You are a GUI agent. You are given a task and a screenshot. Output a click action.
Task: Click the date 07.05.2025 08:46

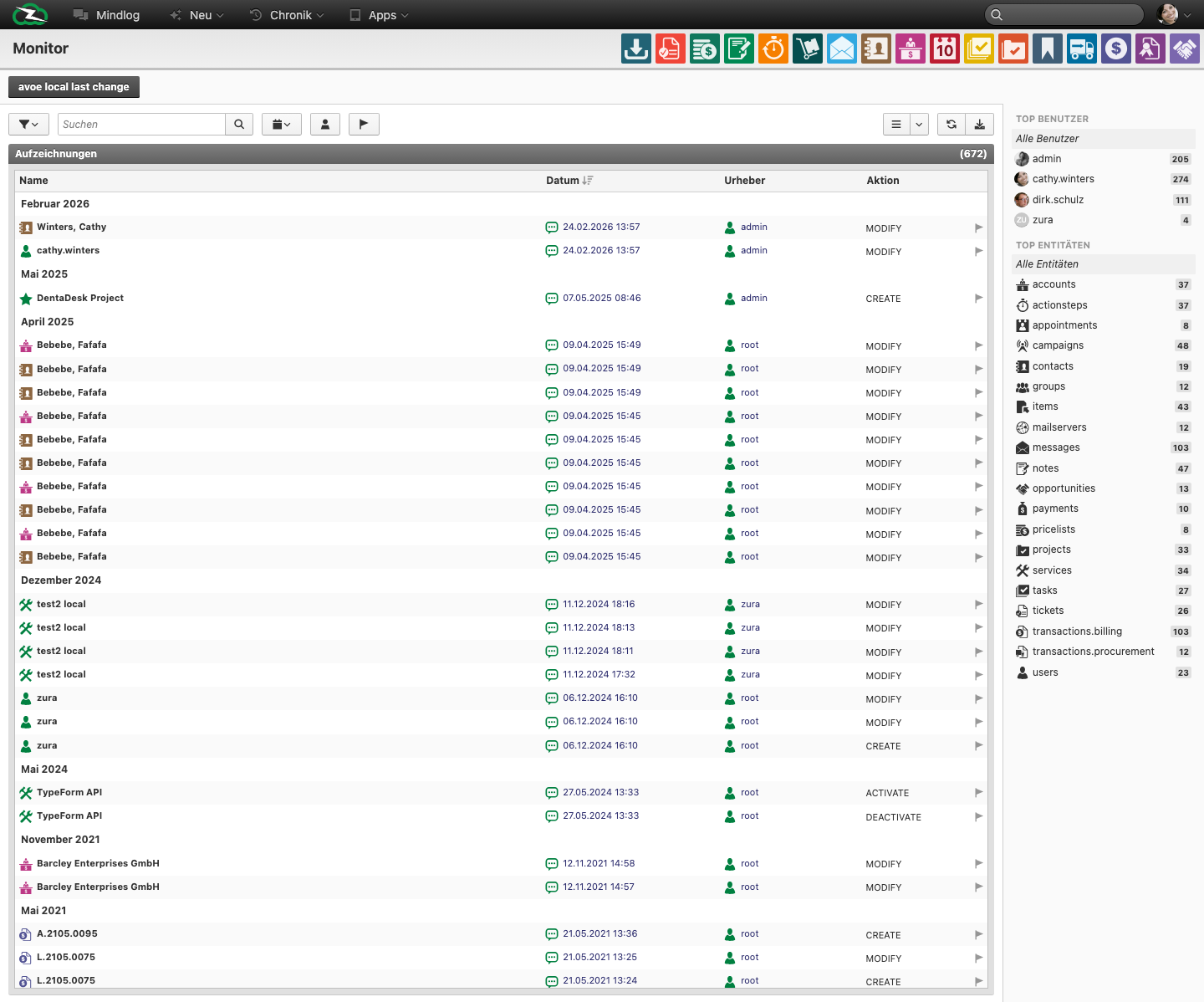tap(601, 298)
